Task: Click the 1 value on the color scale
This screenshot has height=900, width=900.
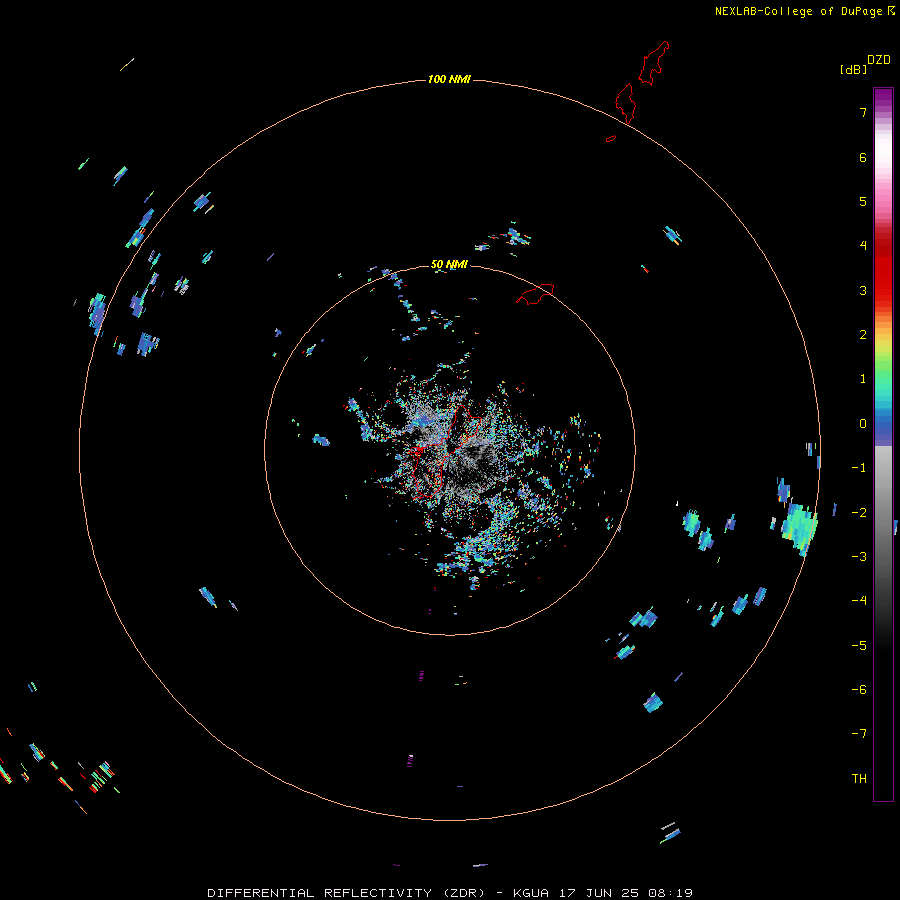Action: pyautogui.click(x=863, y=379)
